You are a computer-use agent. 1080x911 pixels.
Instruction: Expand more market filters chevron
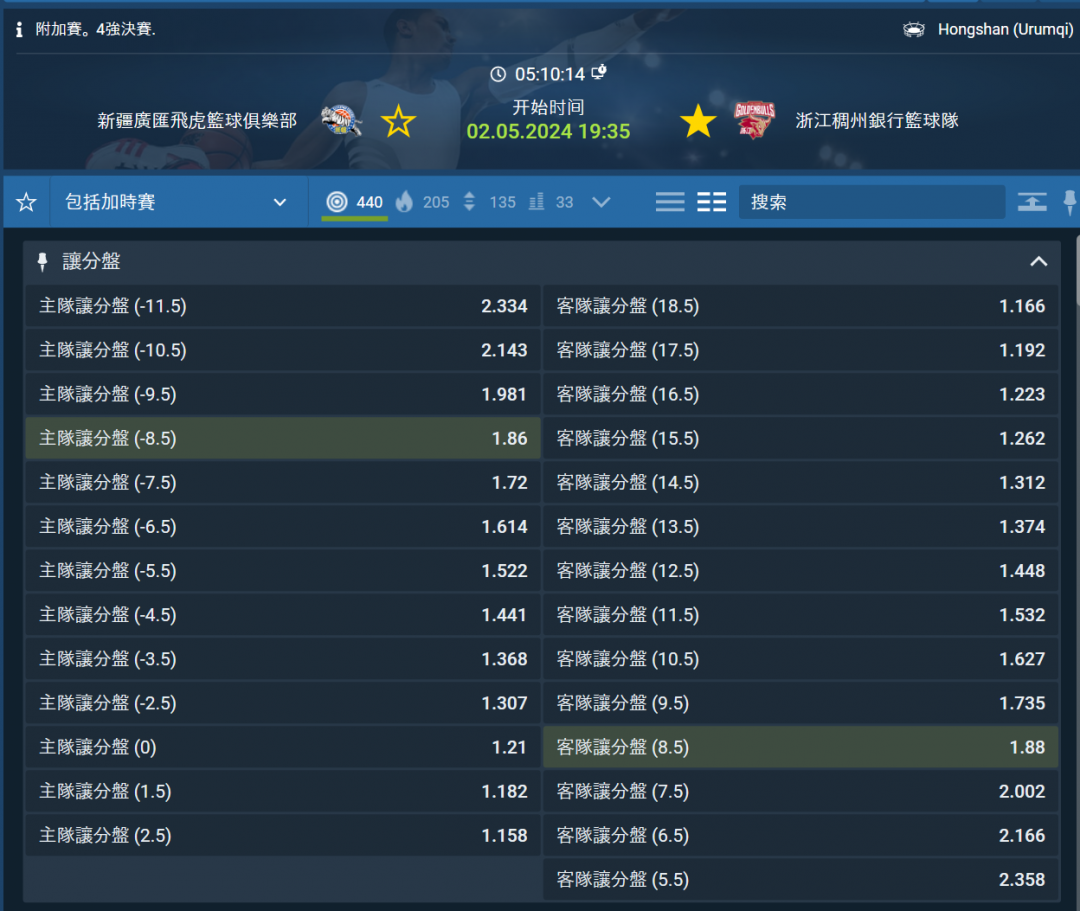[601, 202]
